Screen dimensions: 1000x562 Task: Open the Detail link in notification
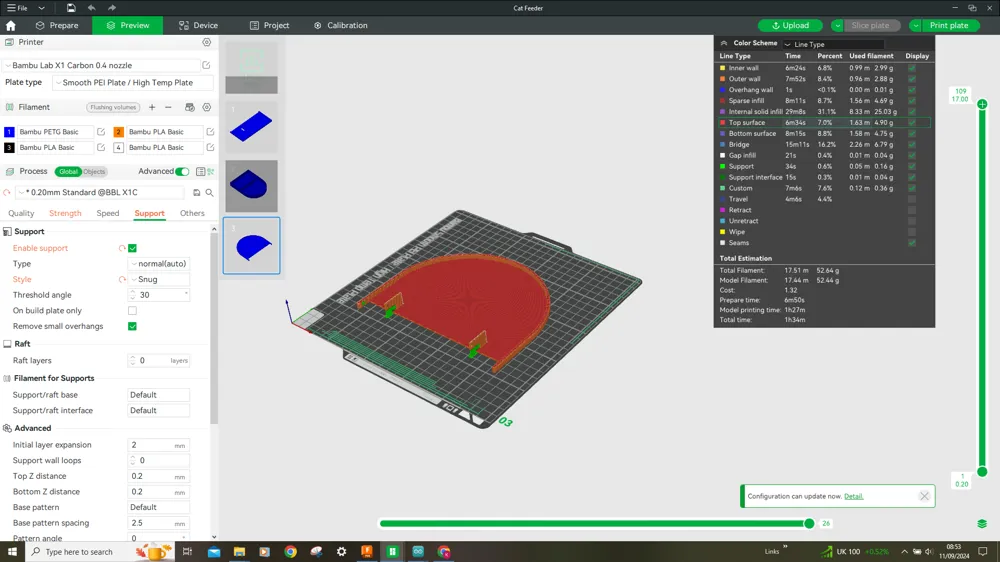click(853, 496)
